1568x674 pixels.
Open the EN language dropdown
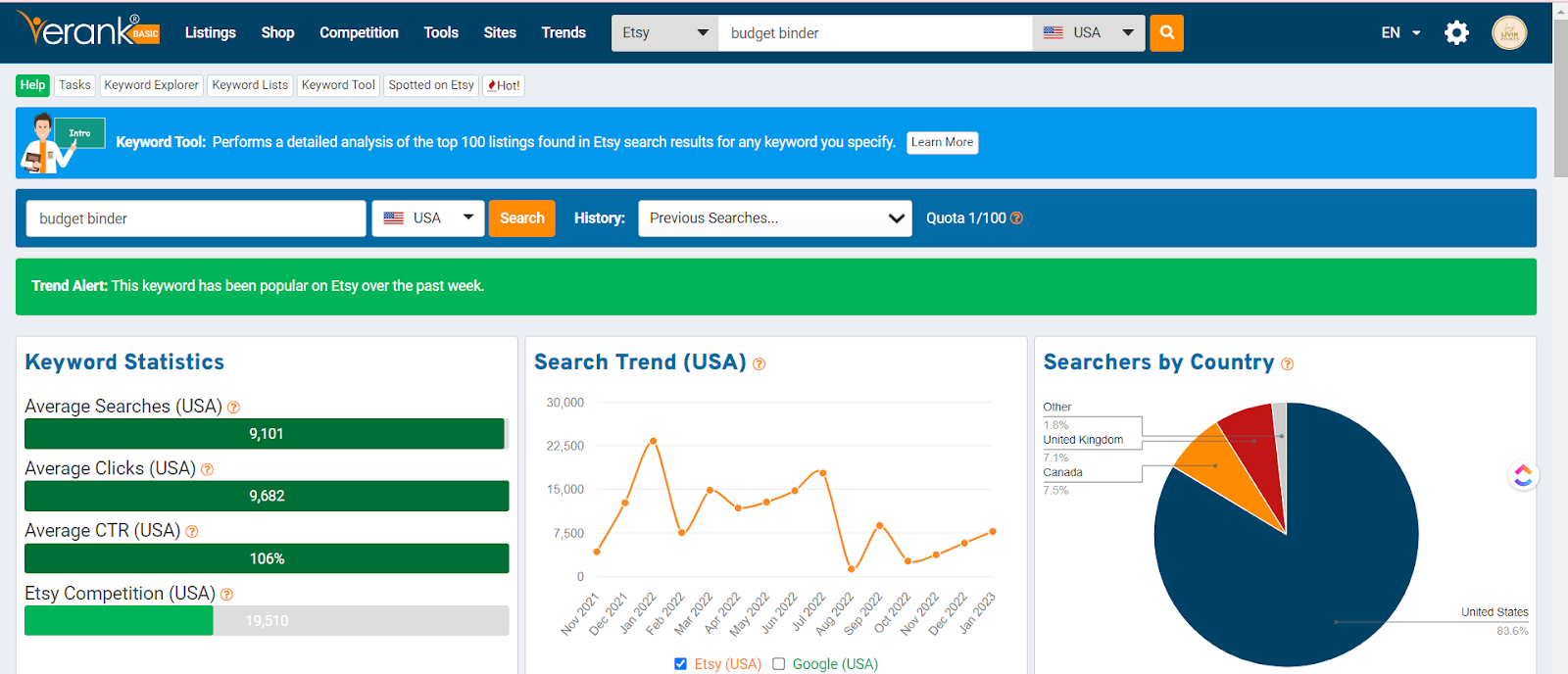(1400, 32)
